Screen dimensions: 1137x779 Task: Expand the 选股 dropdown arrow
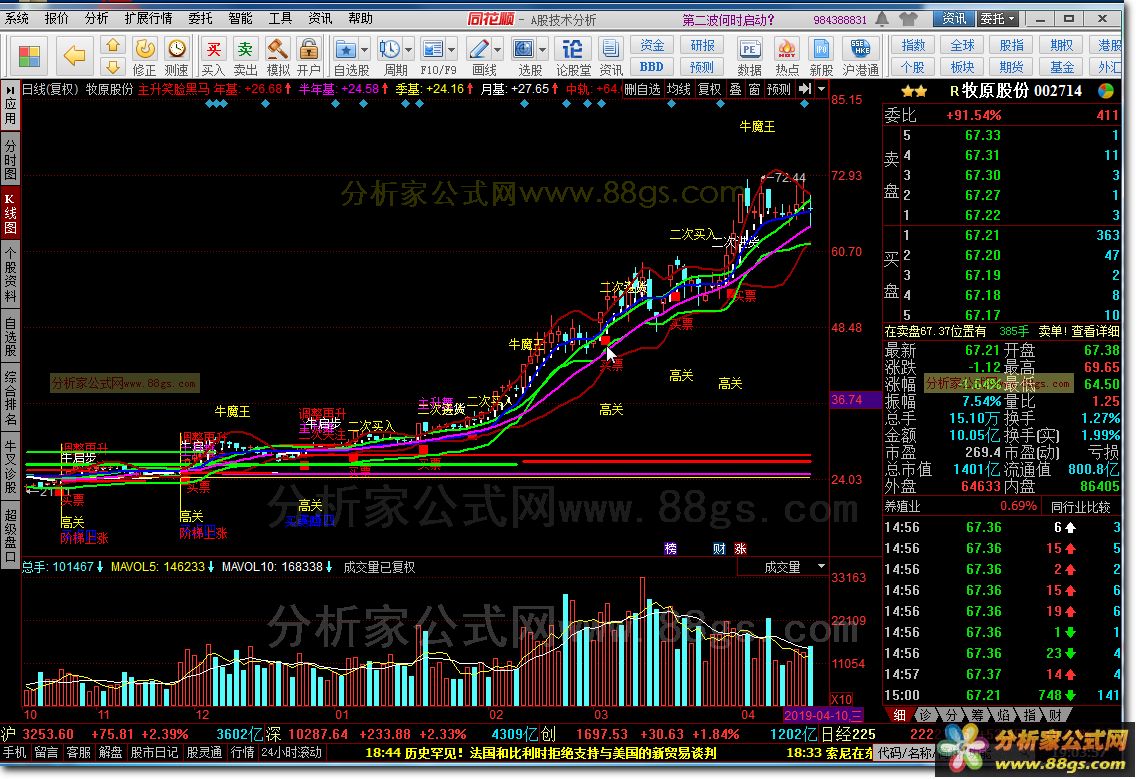542,50
